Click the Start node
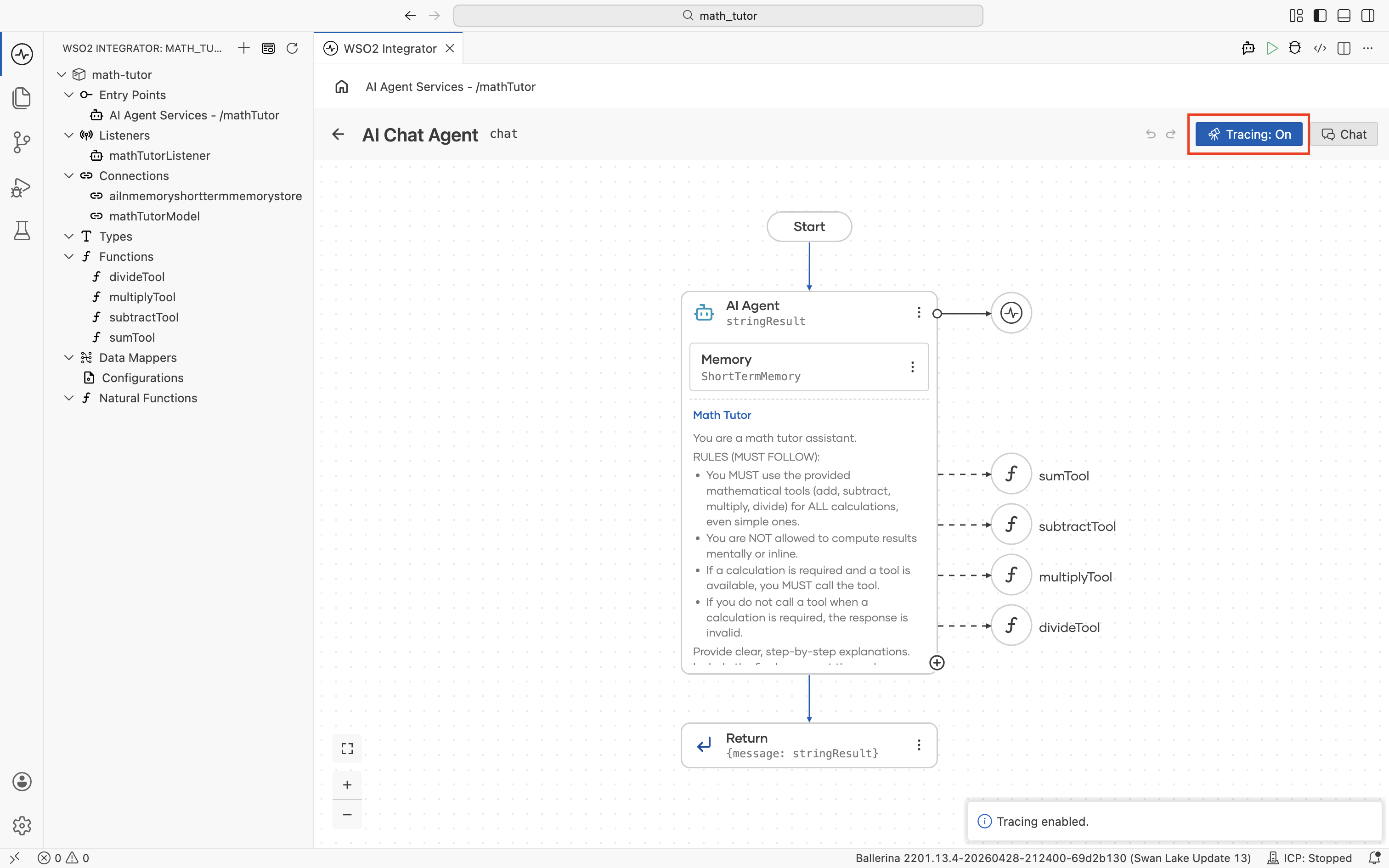Screen dimensions: 1389x868 point(809,227)
